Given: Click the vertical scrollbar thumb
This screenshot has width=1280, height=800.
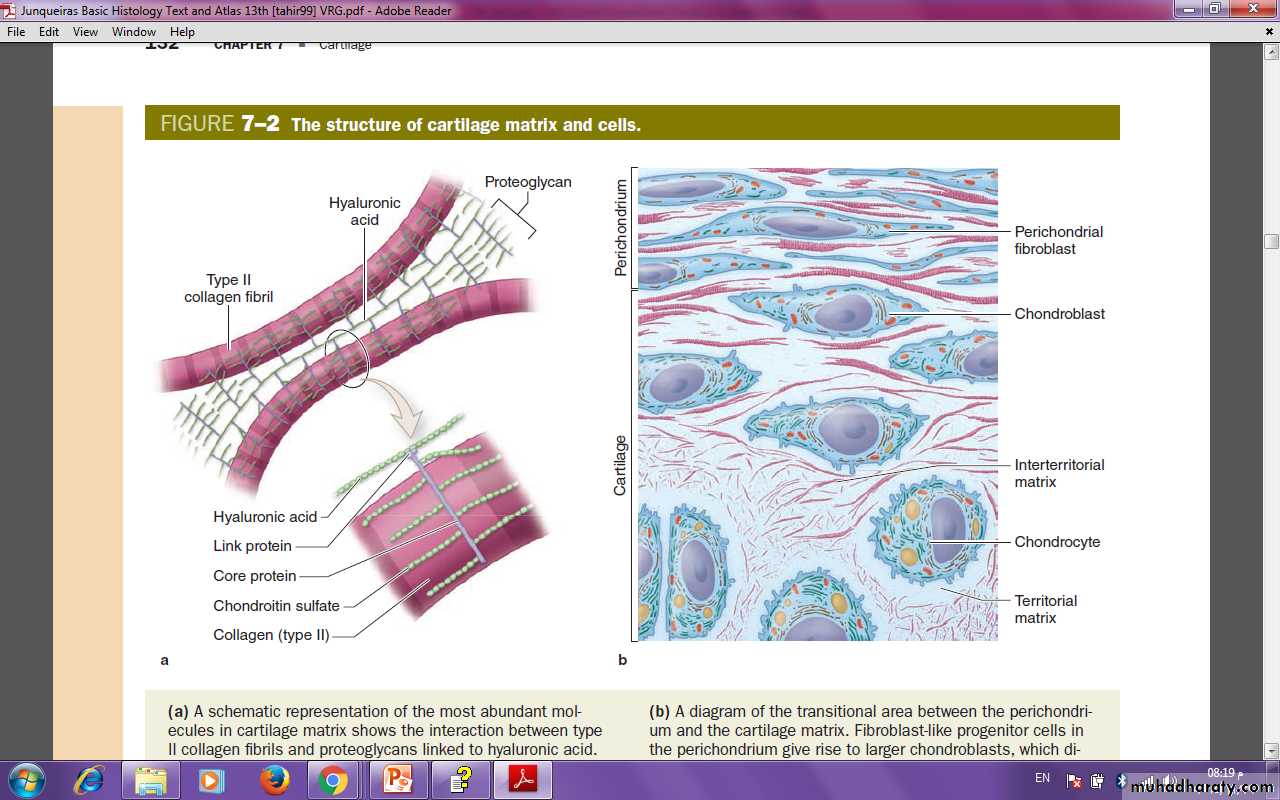Looking at the screenshot, I should (x=1271, y=241).
